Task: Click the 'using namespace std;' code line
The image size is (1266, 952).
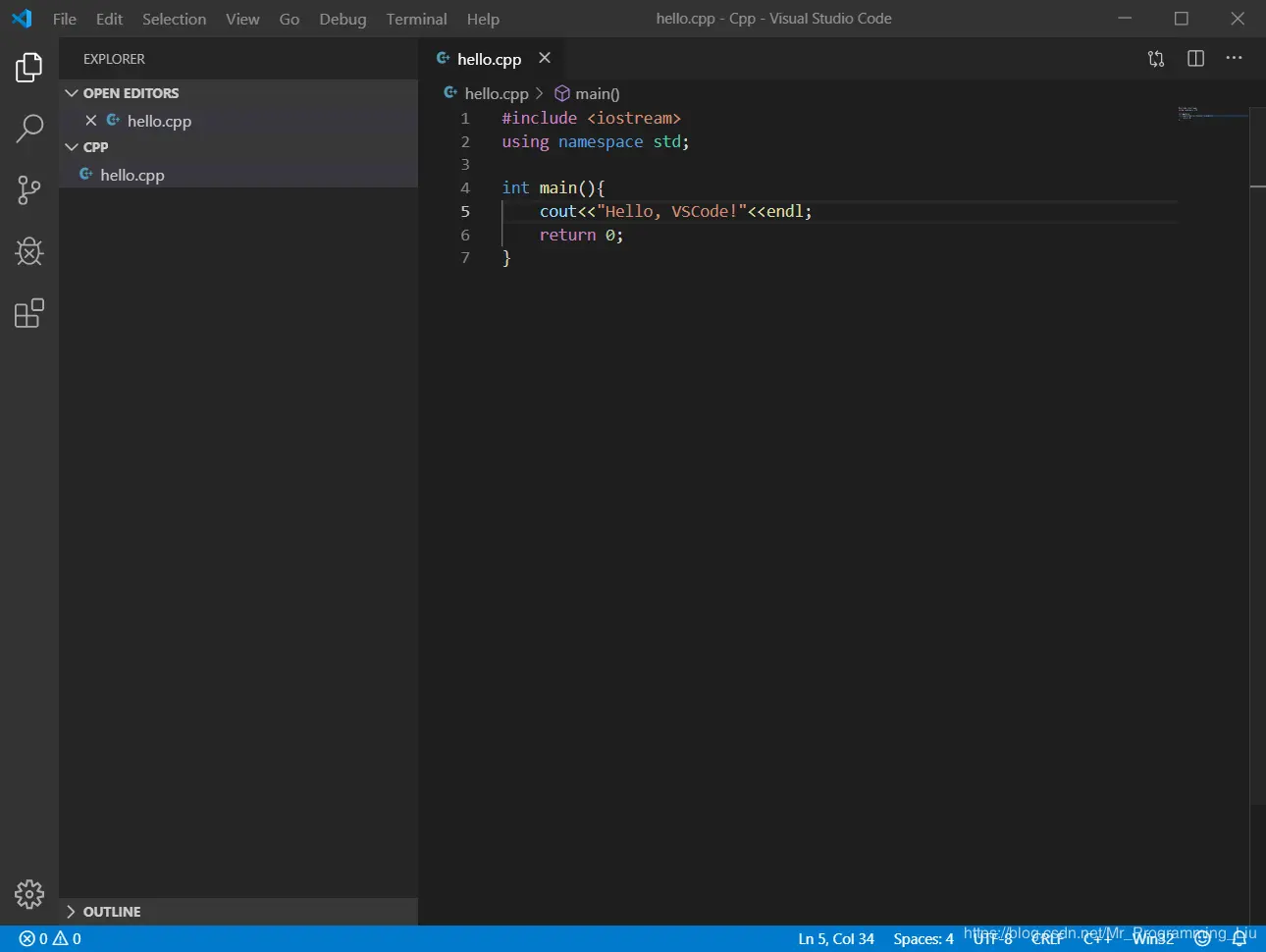Action: point(596,141)
